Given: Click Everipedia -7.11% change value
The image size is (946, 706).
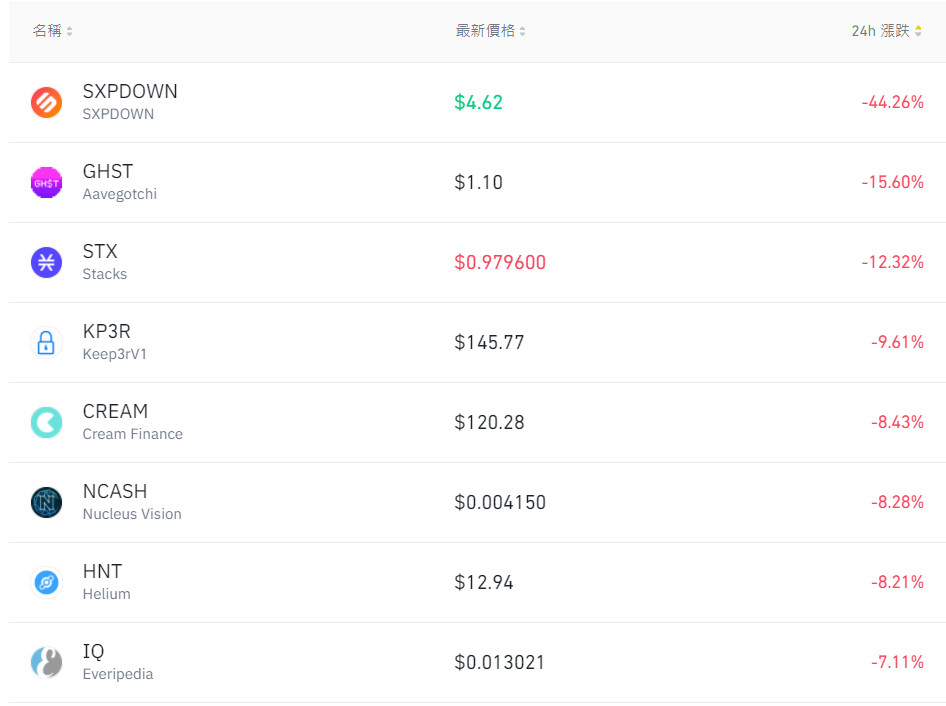Looking at the screenshot, I should pyautogui.click(x=897, y=663).
